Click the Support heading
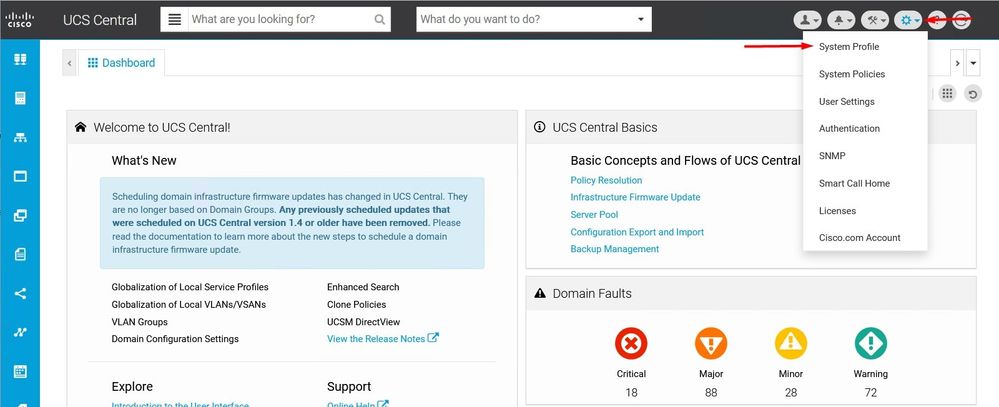Screen dimensions: 999x407 [x=349, y=387]
